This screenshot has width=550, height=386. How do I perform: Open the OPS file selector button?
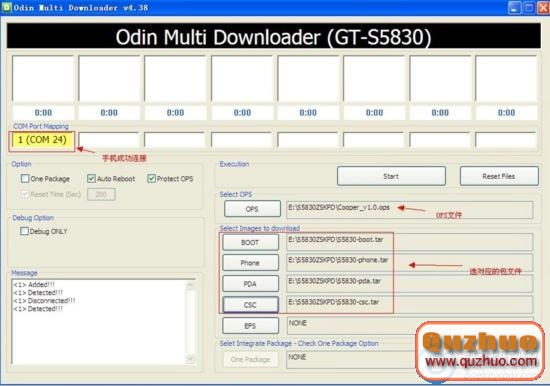tap(252, 209)
